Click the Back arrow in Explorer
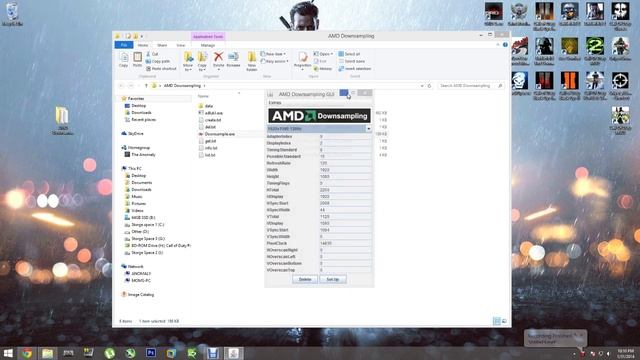Image resolution: width=640 pixels, height=360 pixels. (x=121, y=86)
